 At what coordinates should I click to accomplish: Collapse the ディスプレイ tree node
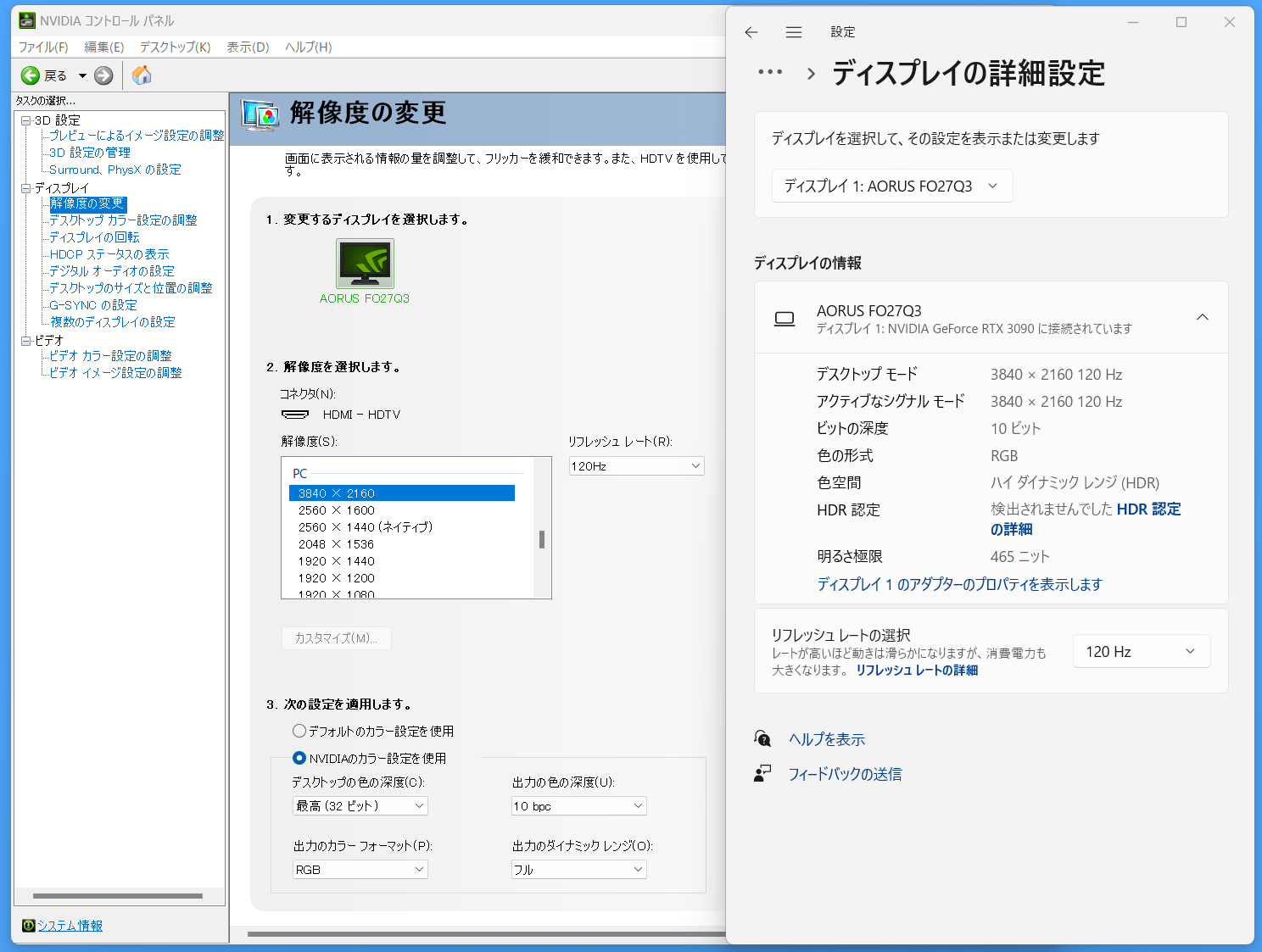tap(26, 188)
